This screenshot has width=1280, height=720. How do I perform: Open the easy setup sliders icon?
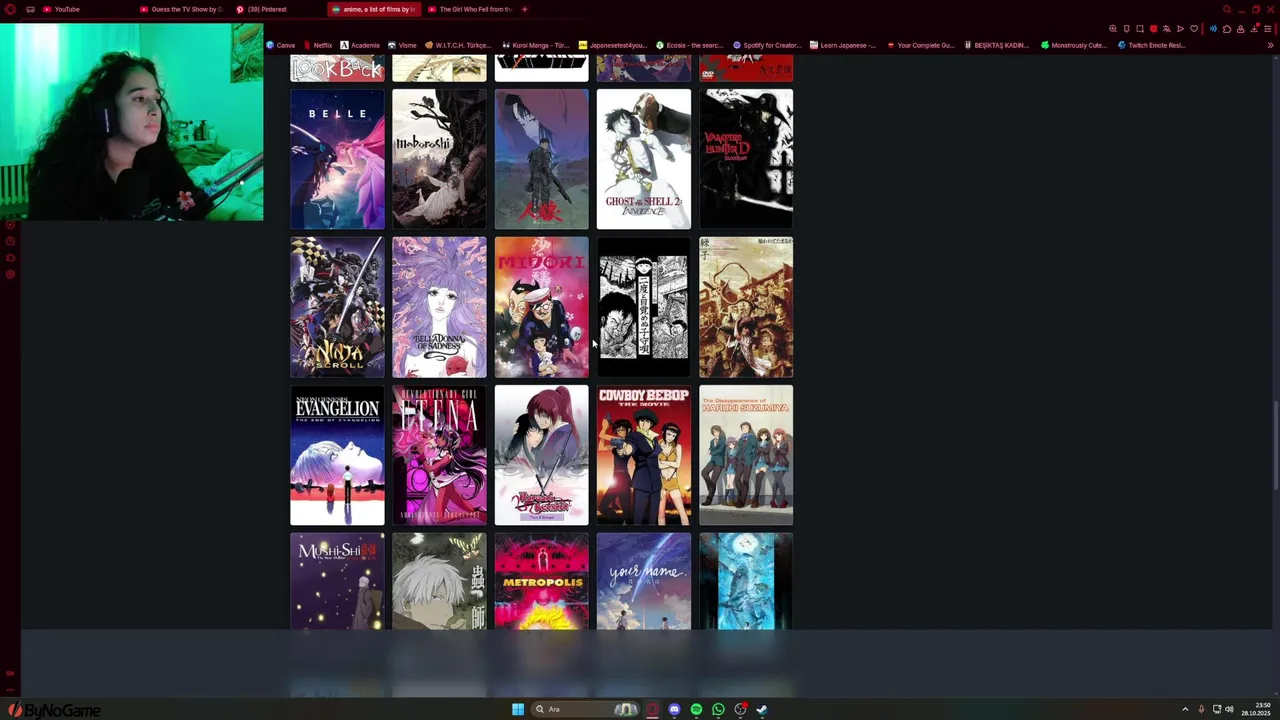coord(1268,29)
